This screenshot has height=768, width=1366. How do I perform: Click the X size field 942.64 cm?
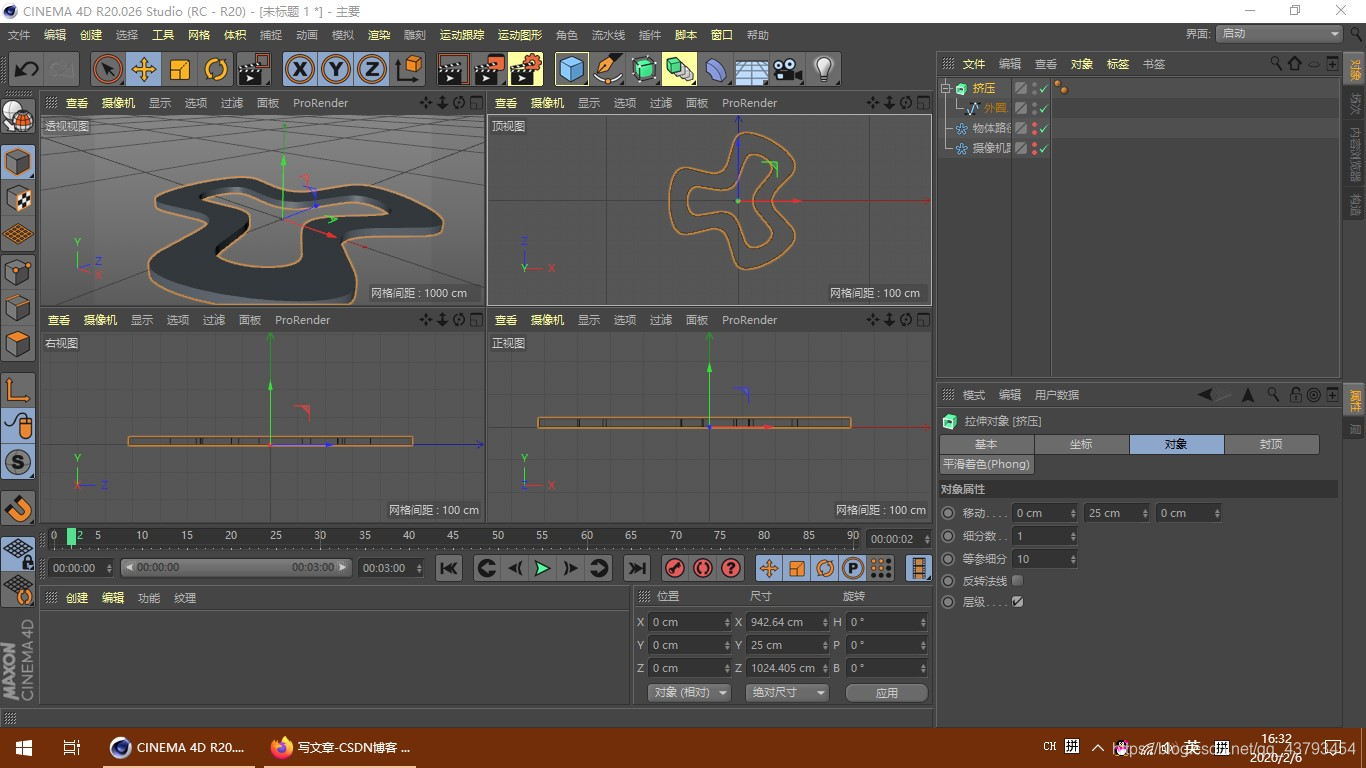click(789, 622)
